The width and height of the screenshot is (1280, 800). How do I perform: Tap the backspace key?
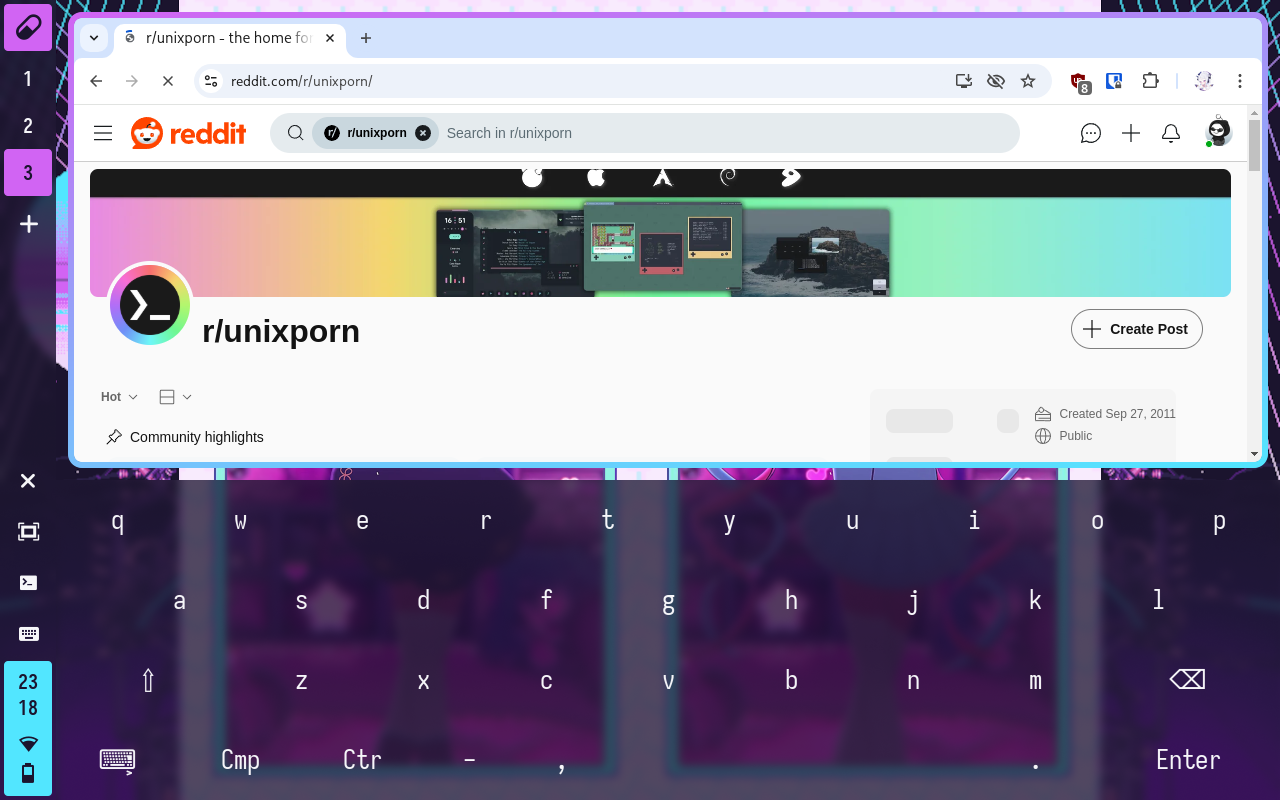click(x=1187, y=680)
